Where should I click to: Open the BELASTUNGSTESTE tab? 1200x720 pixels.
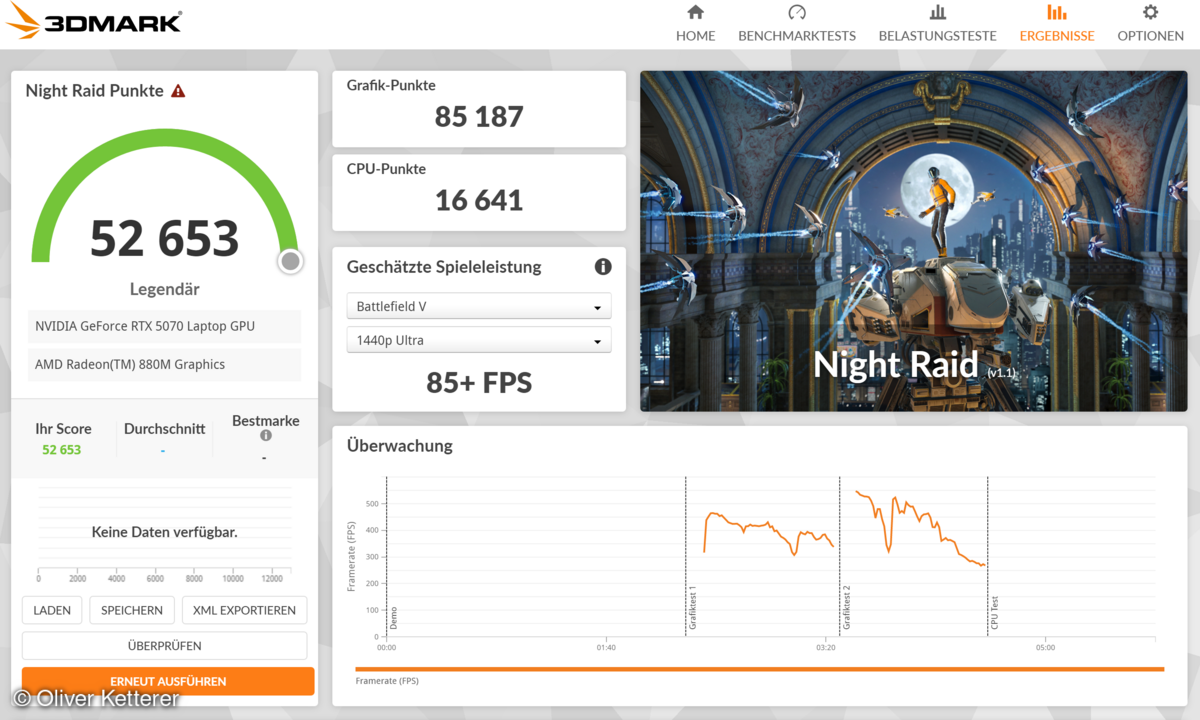937,36
